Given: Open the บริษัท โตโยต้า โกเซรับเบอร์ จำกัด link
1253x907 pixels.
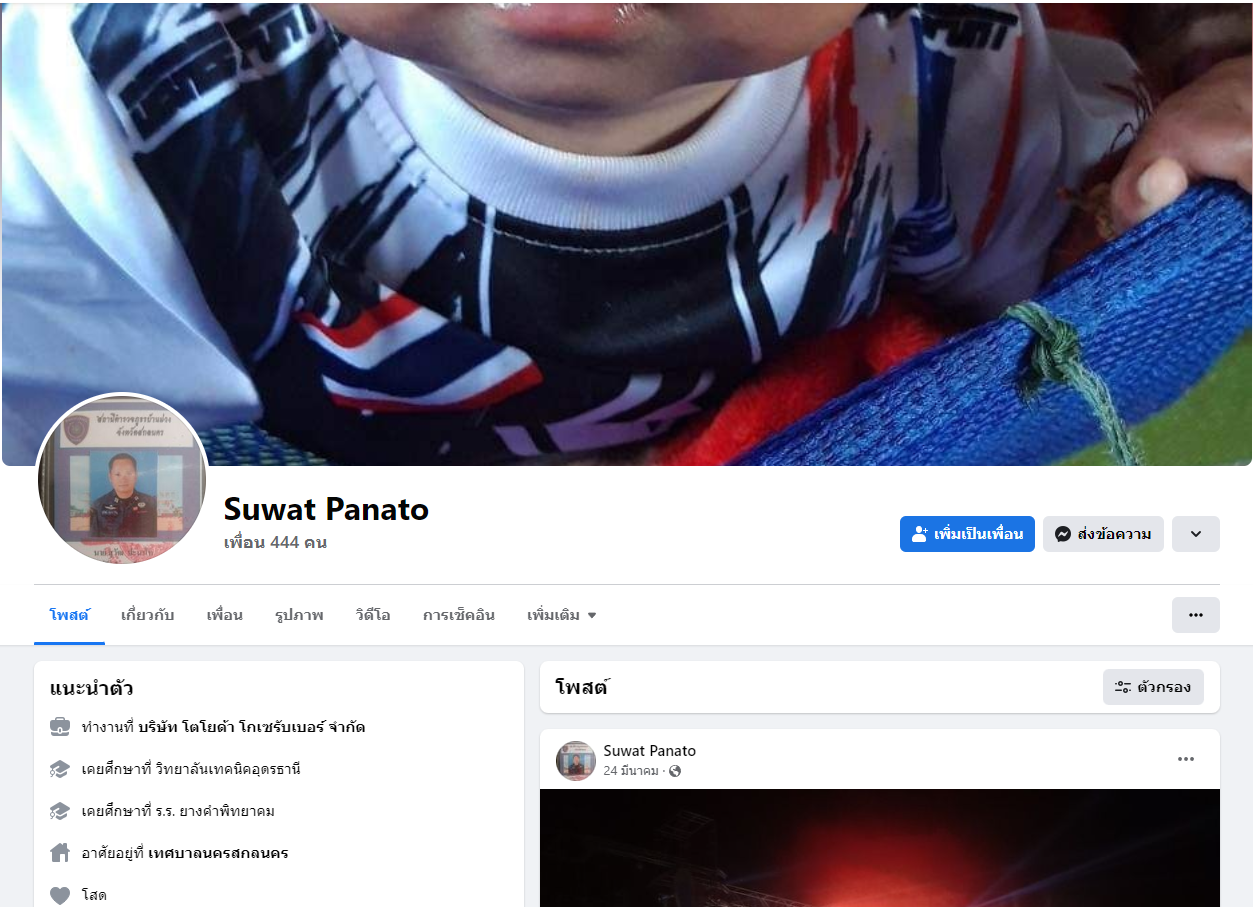Looking at the screenshot, I should coord(252,727).
